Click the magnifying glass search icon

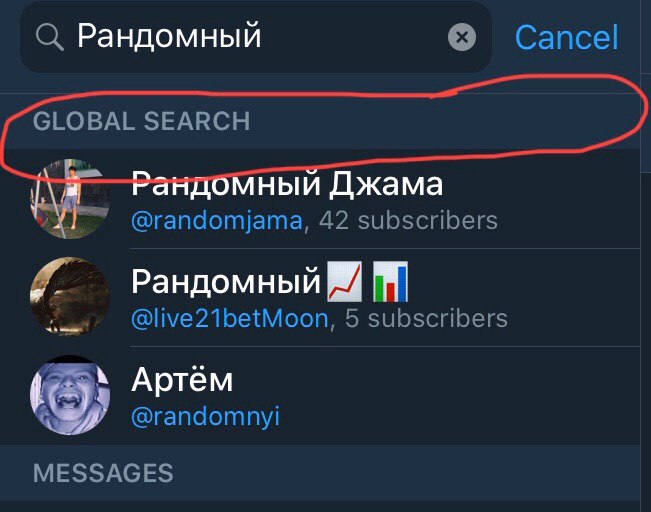(49, 37)
